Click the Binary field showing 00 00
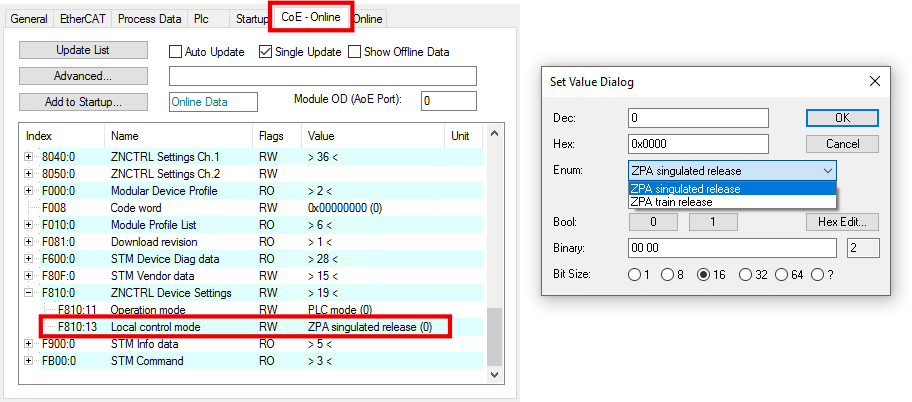This screenshot has height=402, width=912. 732,248
